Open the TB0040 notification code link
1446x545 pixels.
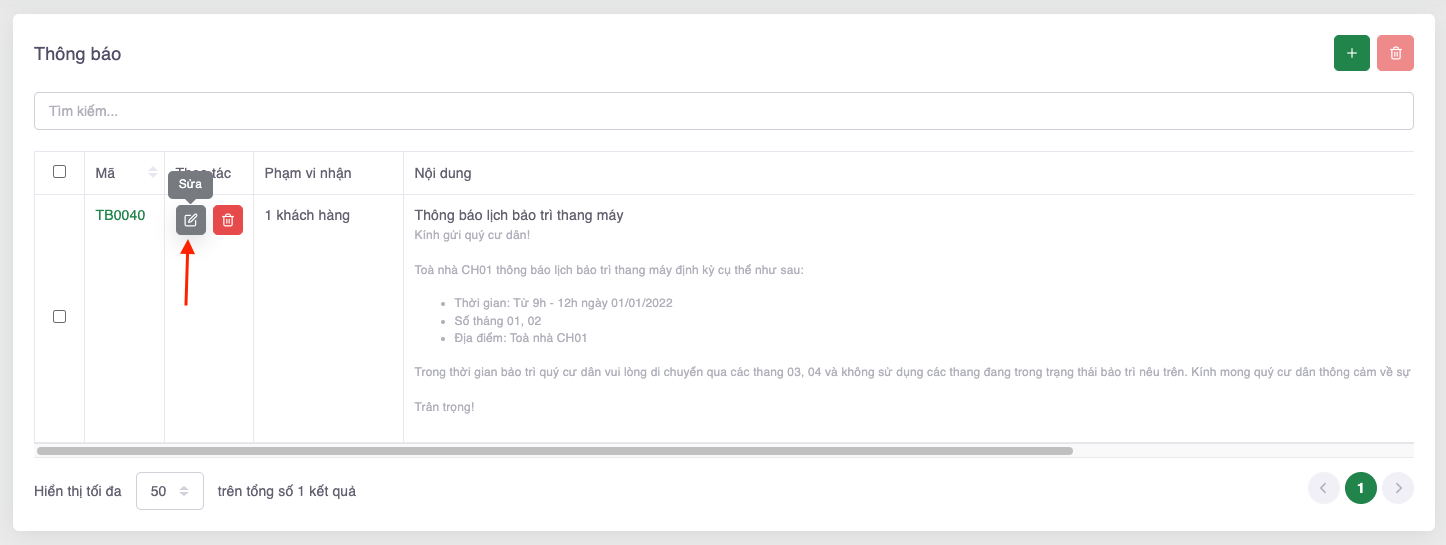tap(120, 215)
